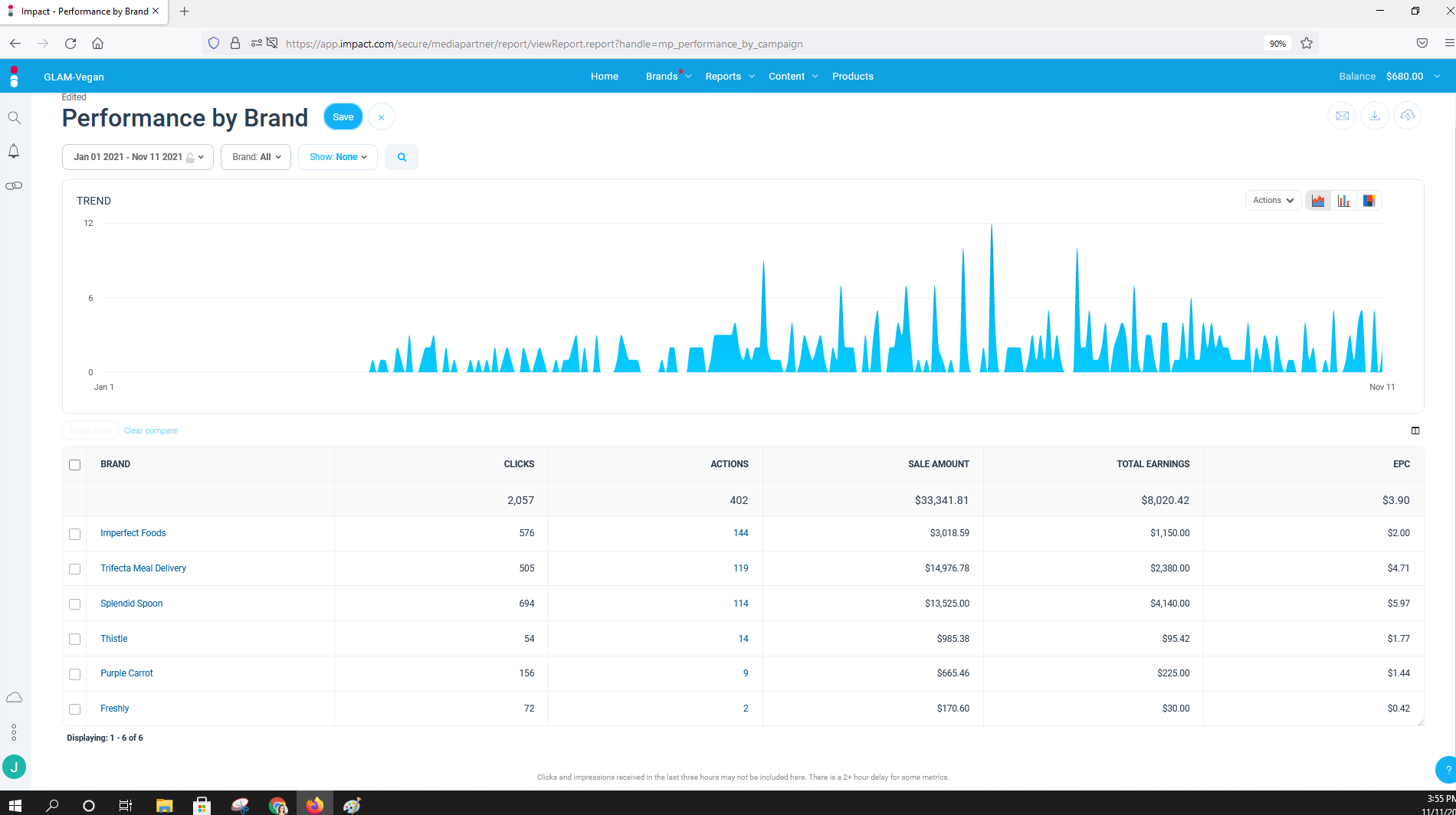Click the 90% zoom level indicator

(x=1277, y=44)
